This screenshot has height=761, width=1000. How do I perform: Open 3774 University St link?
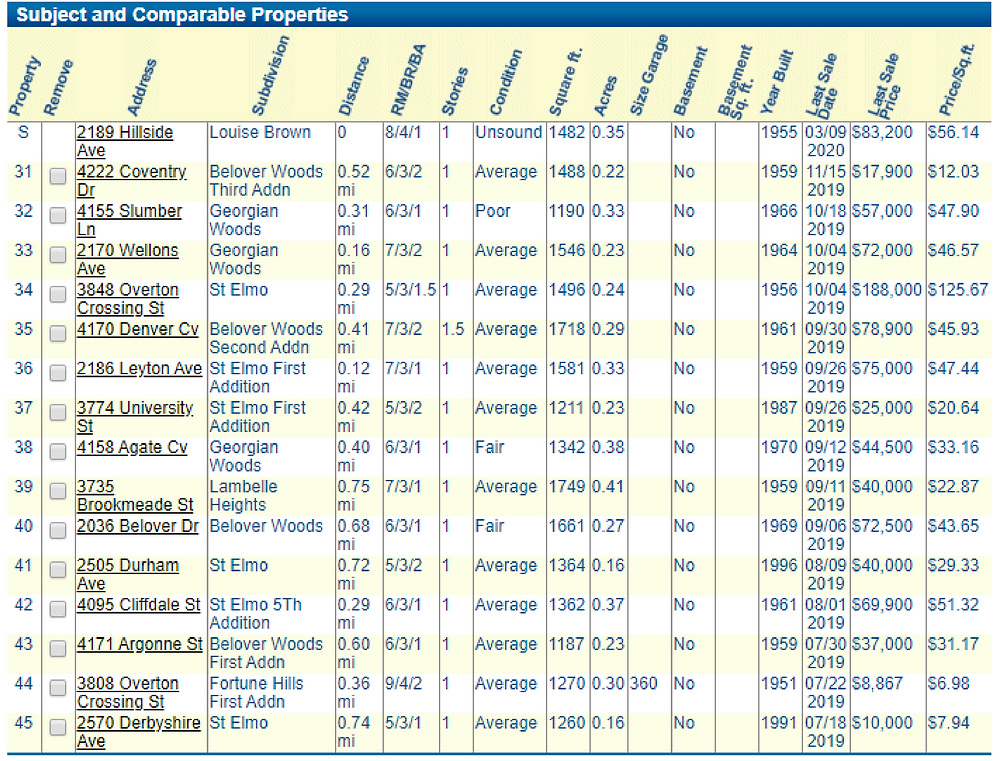pyautogui.click(x=135, y=417)
